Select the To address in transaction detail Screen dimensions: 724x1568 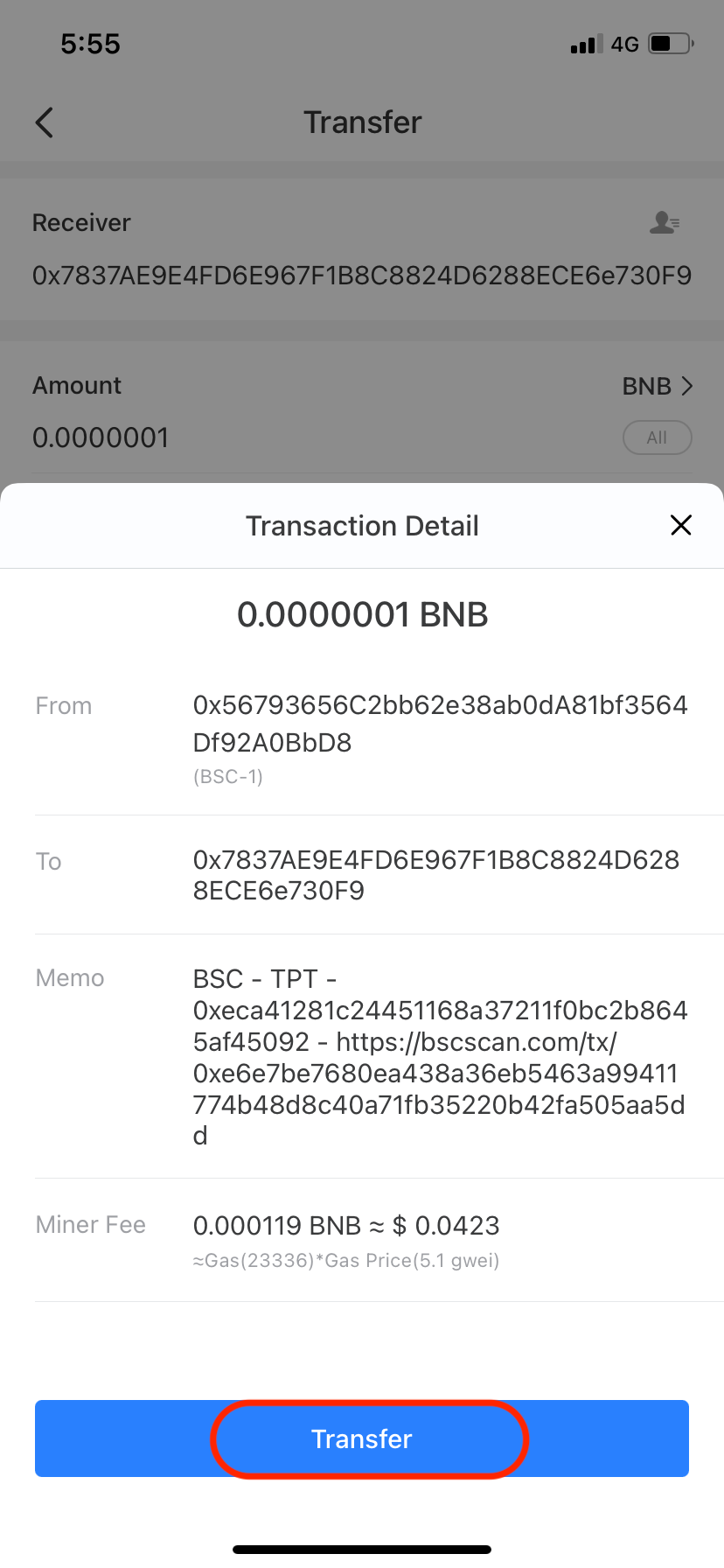435,875
